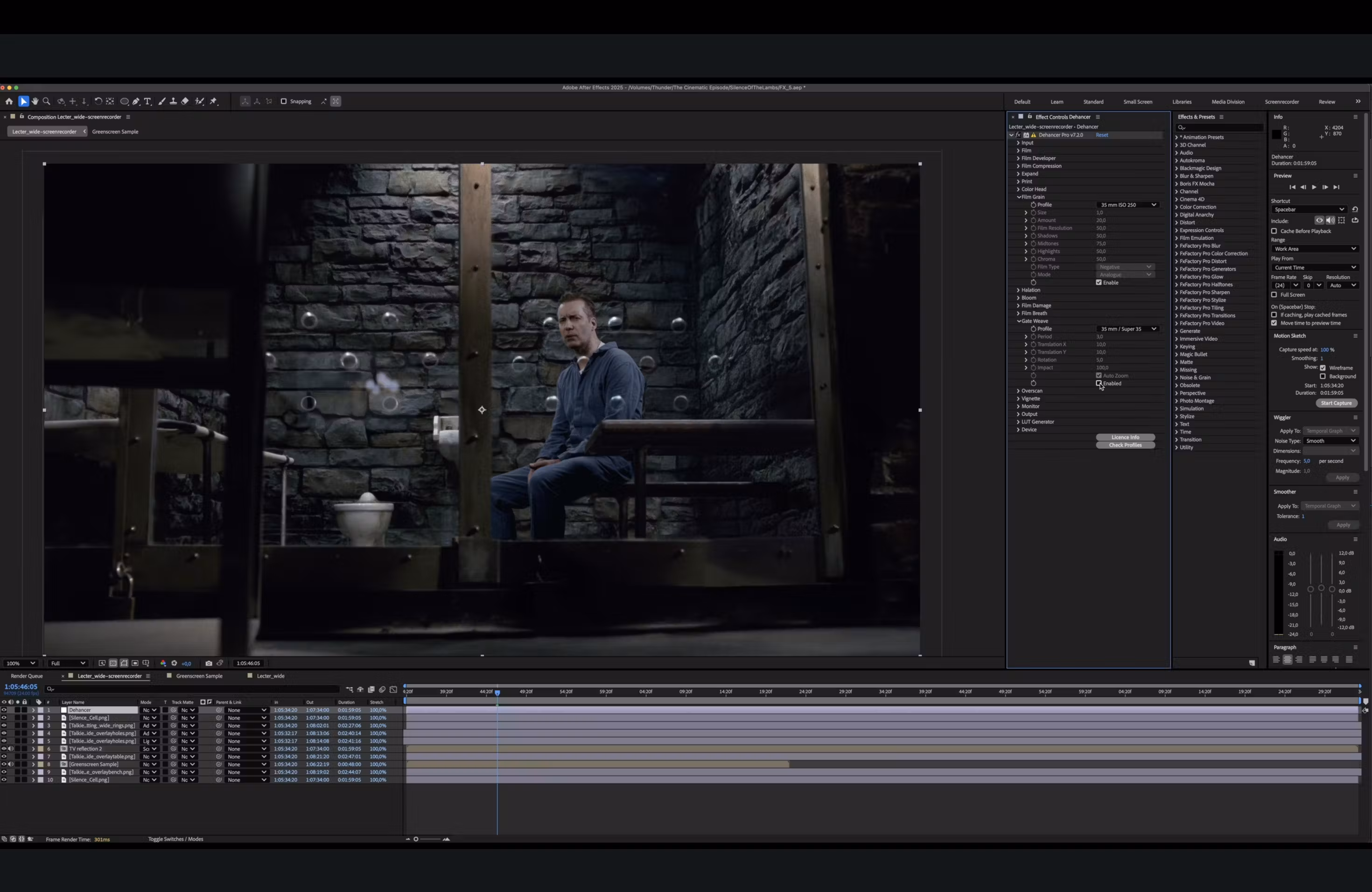Open the Gate Weave Profile dropdown
The height and width of the screenshot is (892, 1372).
1128,328
